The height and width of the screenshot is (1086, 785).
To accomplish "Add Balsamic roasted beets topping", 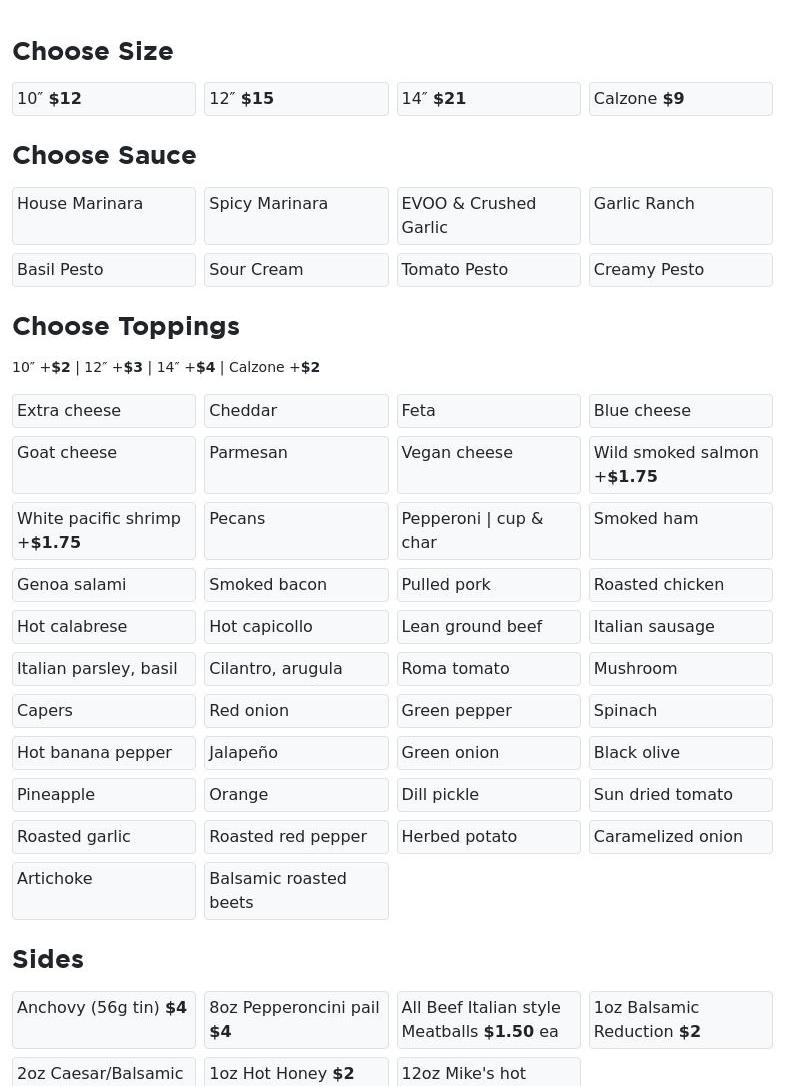I will coord(296,890).
